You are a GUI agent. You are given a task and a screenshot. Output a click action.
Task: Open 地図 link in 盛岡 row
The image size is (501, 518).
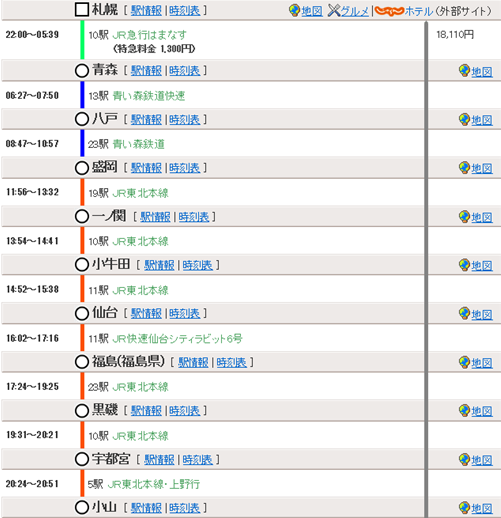482,168
